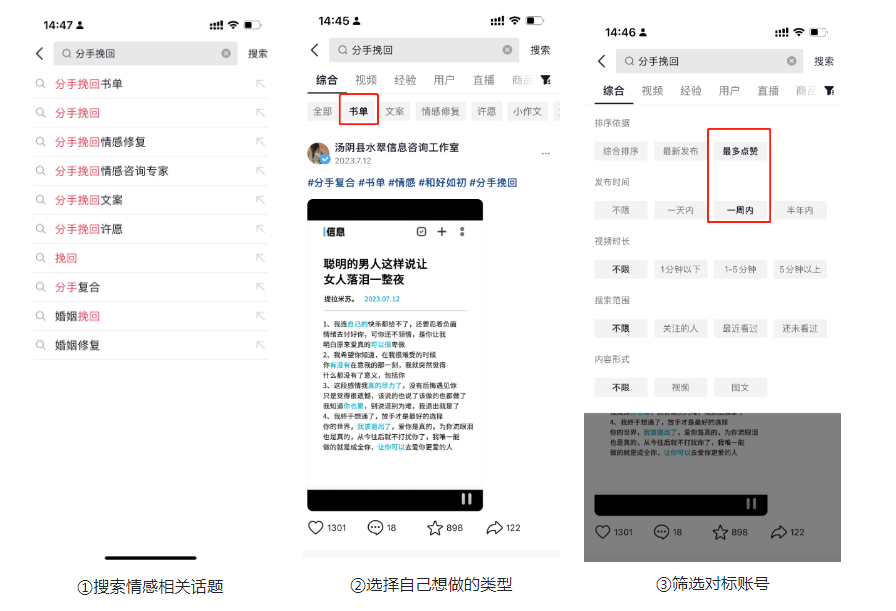Fill arrow icon beside 分手挽回书单
896x611 pixels.
click(260, 84)
